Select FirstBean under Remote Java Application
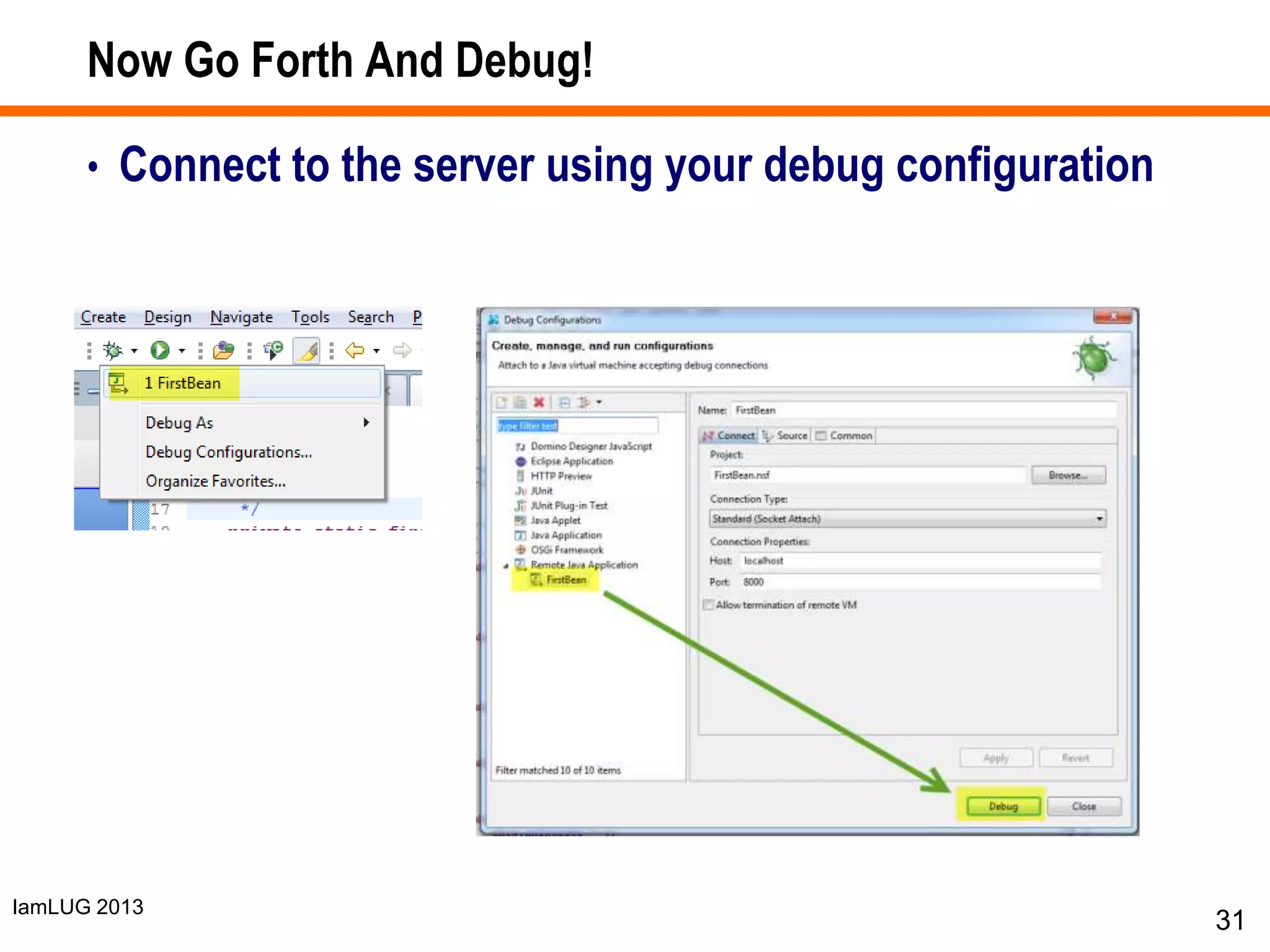1270x952 pixels. pyautogui.click(x=566, y=580)
